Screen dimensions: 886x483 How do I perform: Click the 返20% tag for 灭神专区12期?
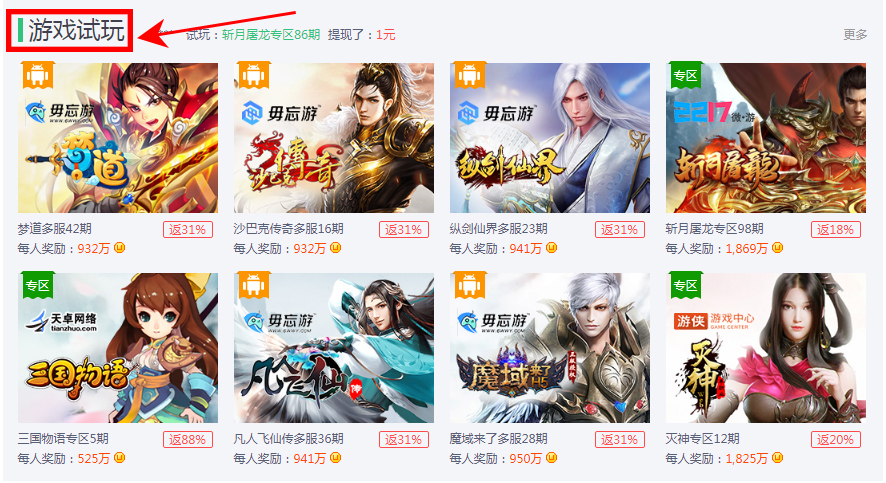(835, 440)
